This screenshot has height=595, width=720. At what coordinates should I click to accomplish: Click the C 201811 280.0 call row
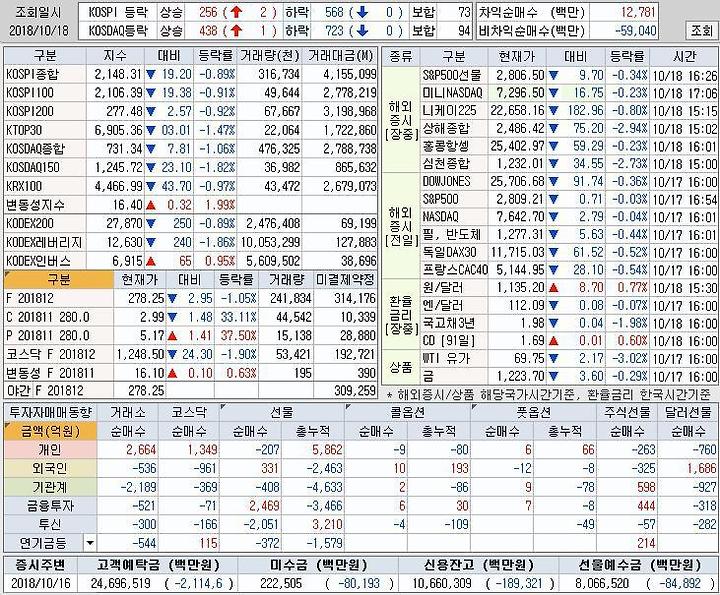(191, 317)
